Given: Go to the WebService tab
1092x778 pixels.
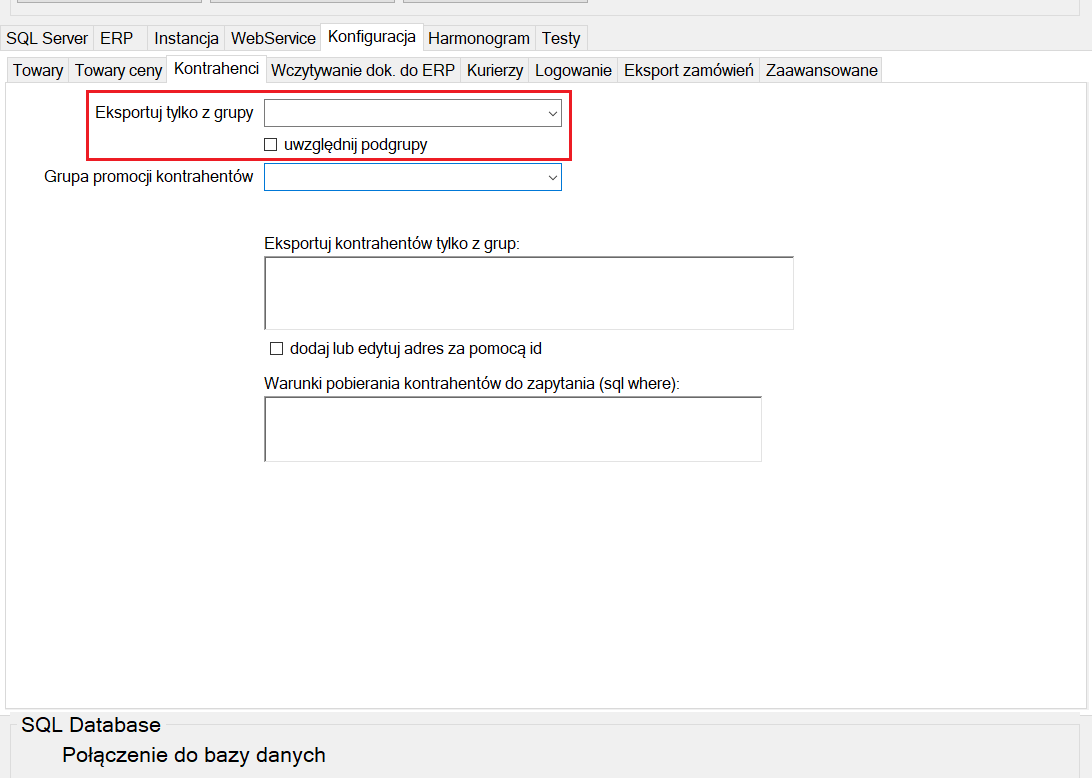Looking at the screenshot, I should 273,38.
